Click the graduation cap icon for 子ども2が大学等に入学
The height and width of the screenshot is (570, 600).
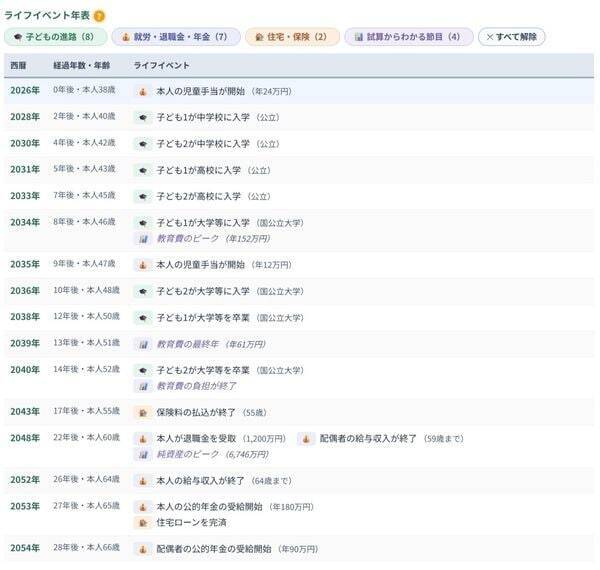(143, 292)
